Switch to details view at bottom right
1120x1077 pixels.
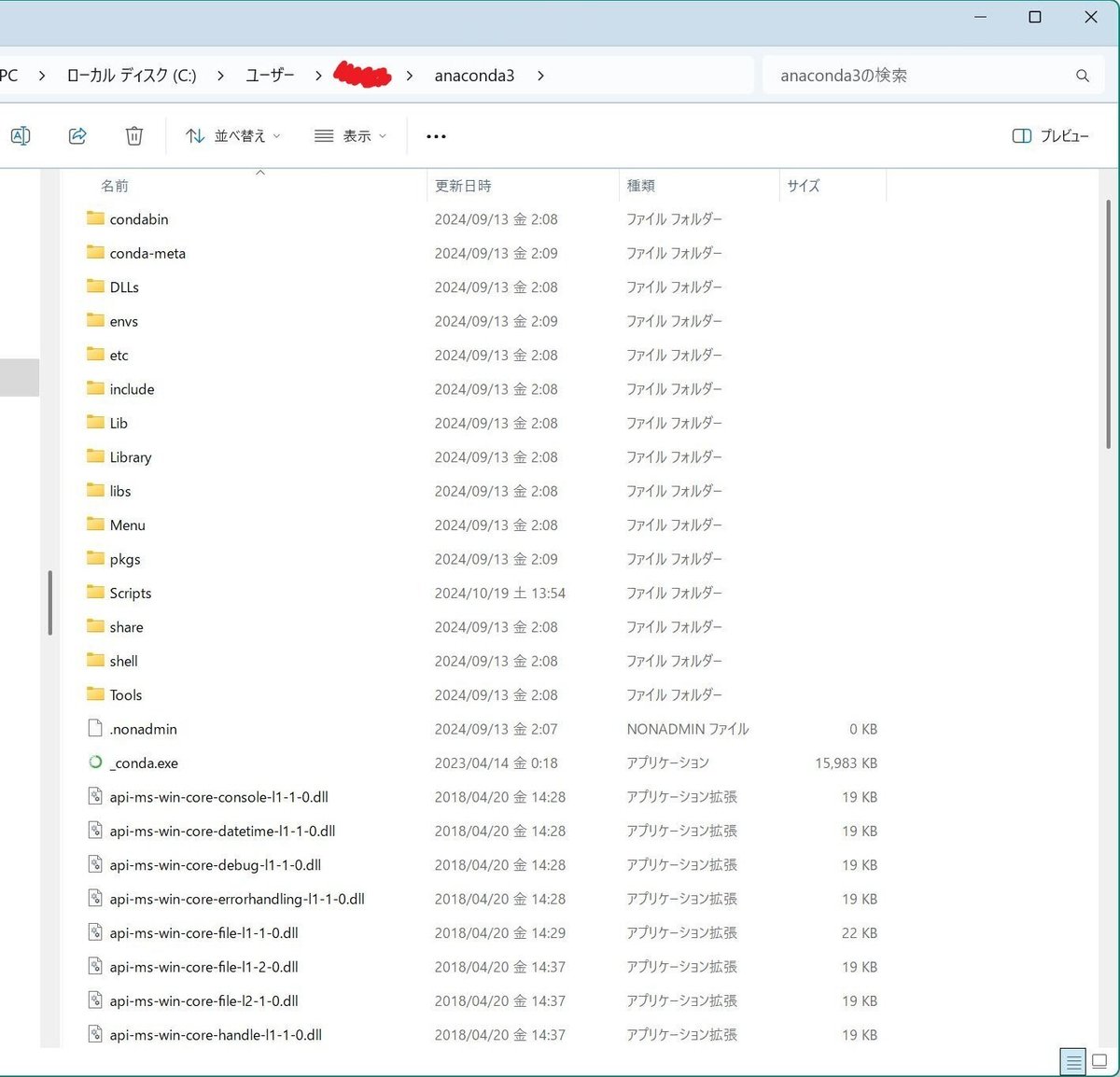click(1072, 1061)
